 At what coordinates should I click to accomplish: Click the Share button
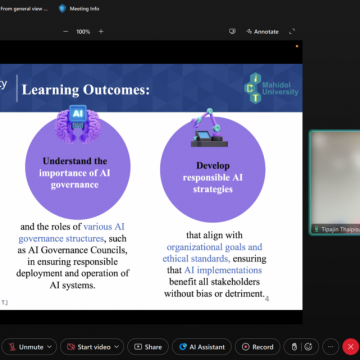148,347
